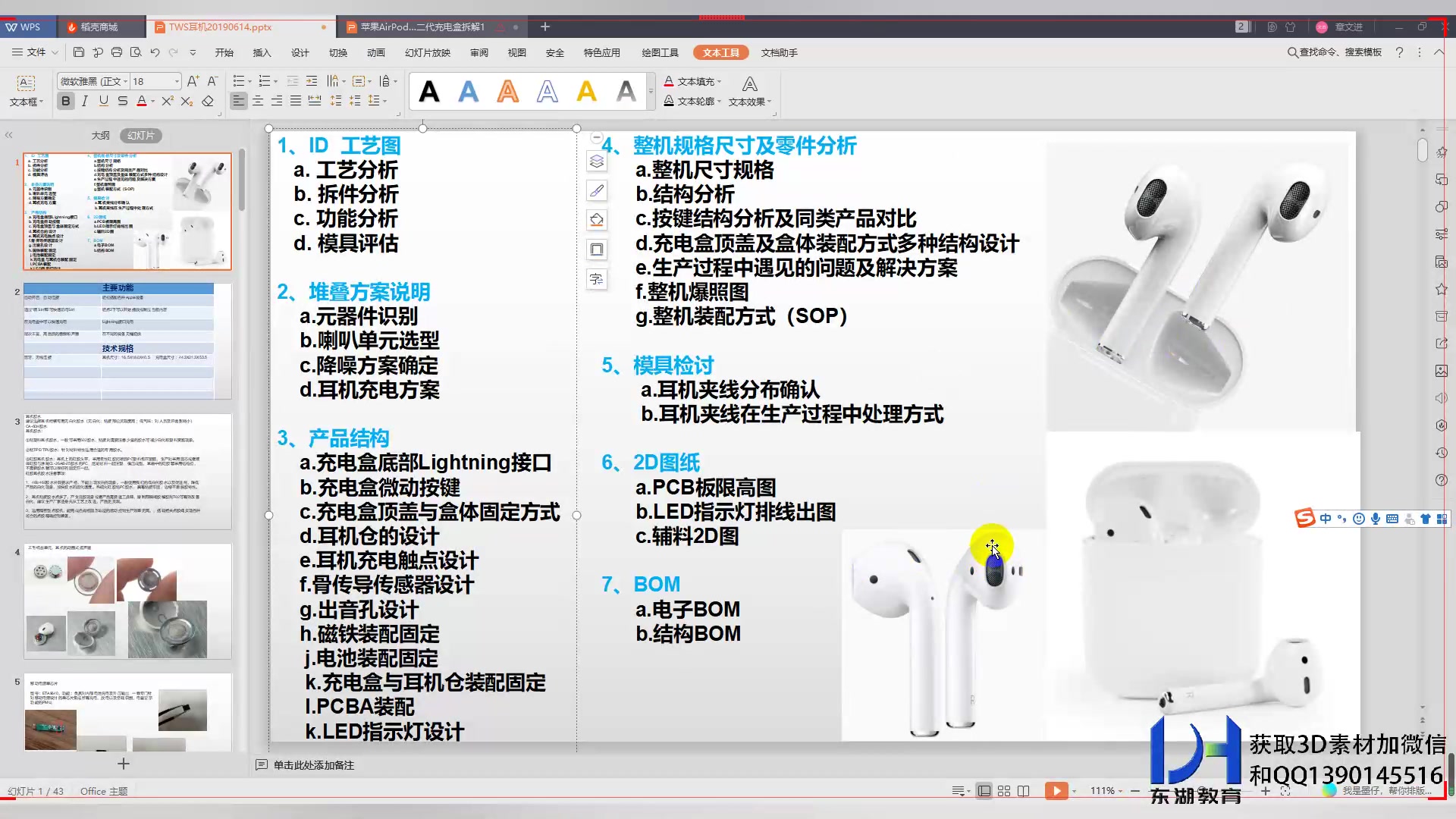Screen dimensions: 1456x819
Task: Open 文本轮廓 text outline dropdown
Action: coord(693,101)
